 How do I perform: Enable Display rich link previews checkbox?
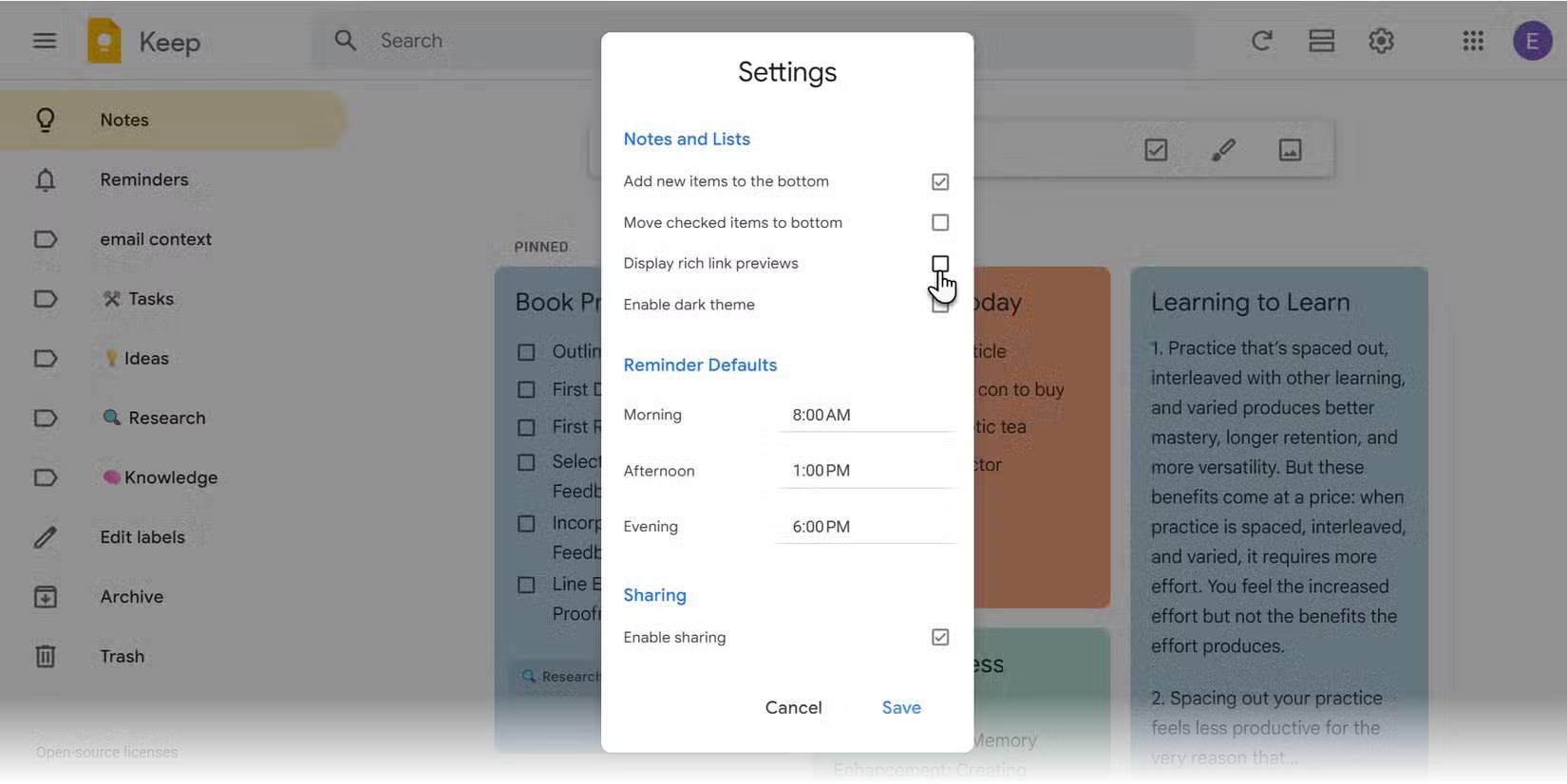click(x=940, y=263)
